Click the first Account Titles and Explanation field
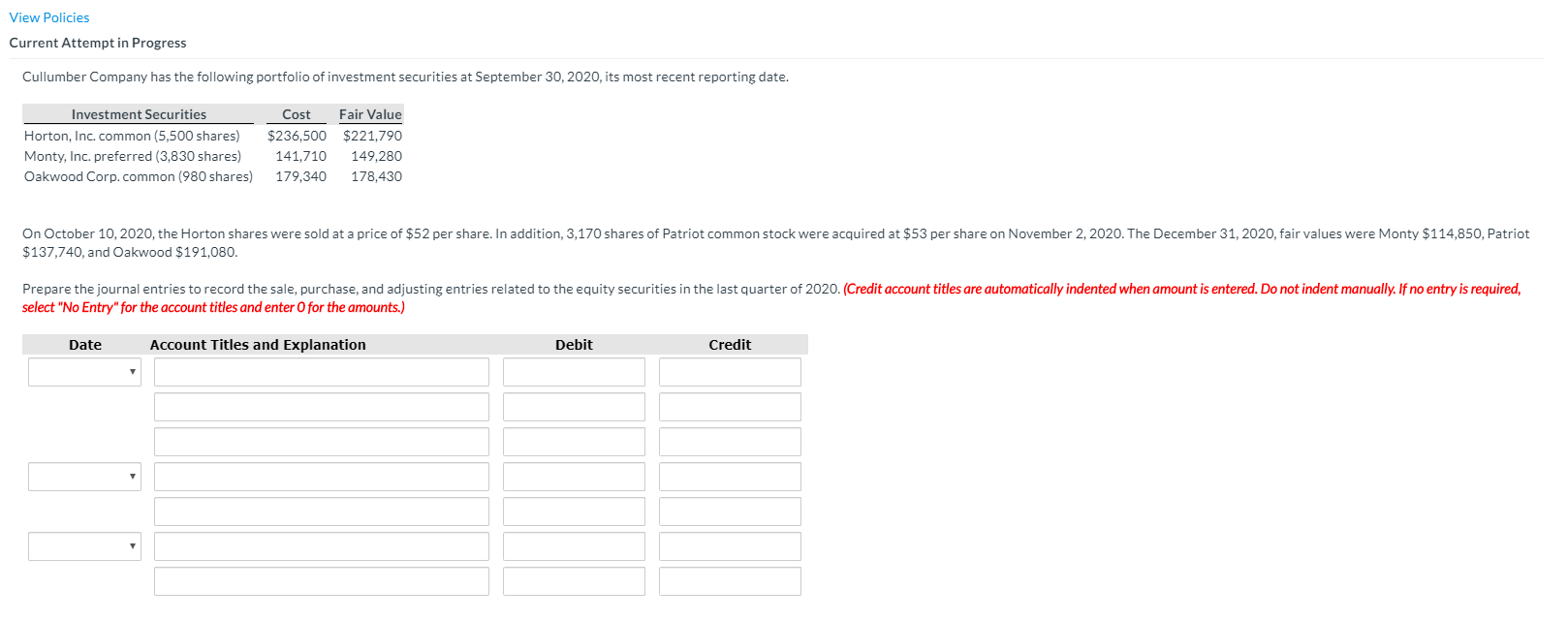This screenshot has height=620, width=1568. [321, 371]
